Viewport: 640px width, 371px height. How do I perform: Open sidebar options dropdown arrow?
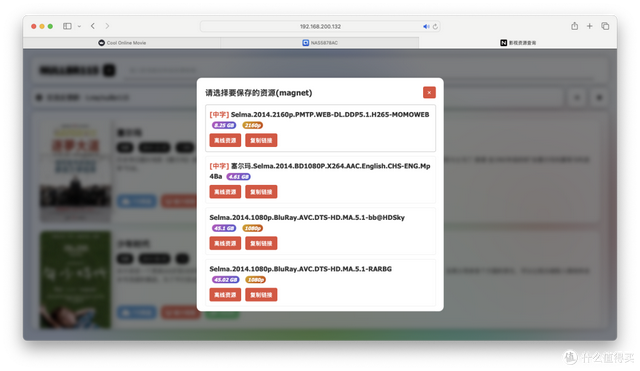point(79,26)
